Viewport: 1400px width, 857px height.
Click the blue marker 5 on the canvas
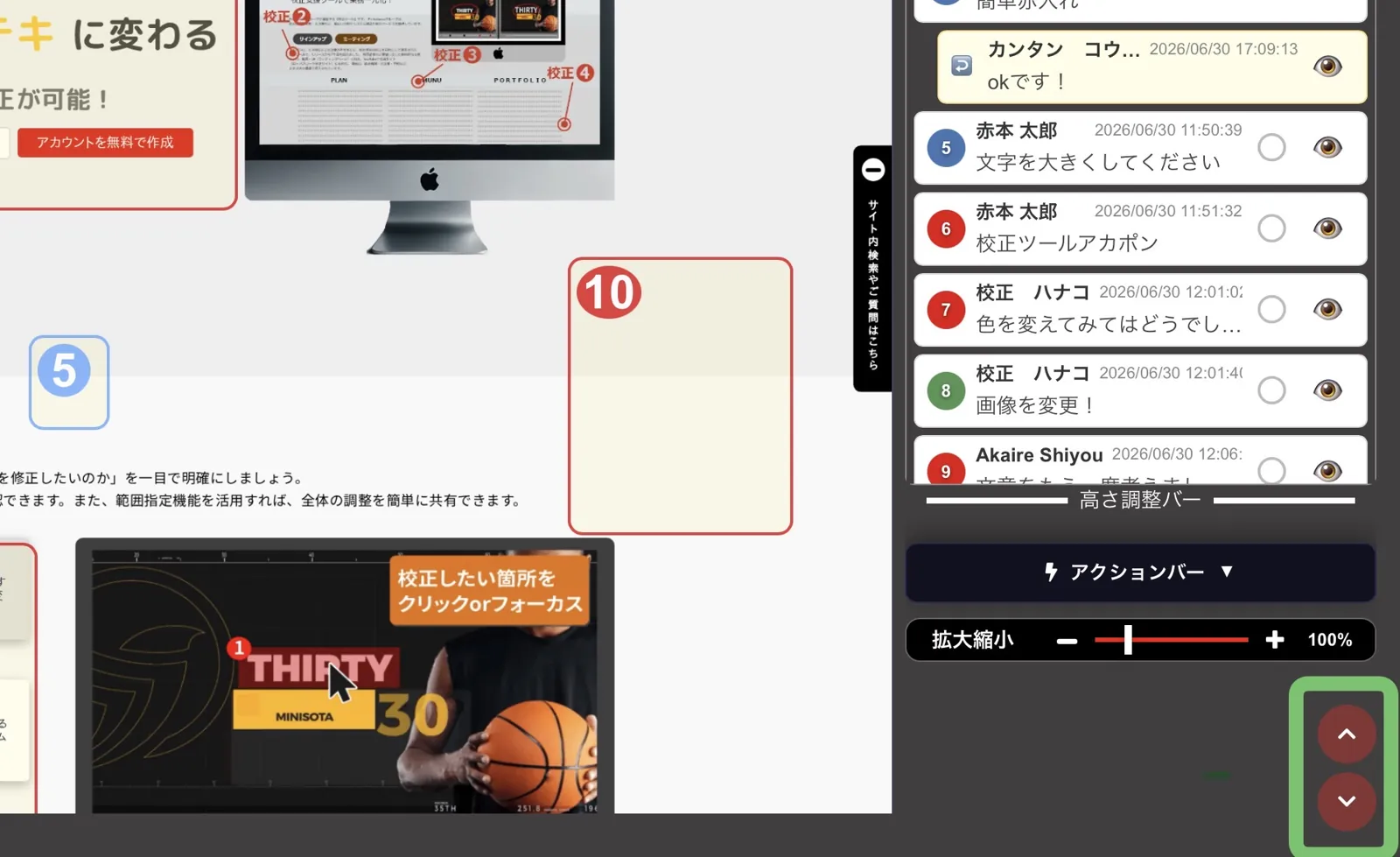tap(64, 370)
